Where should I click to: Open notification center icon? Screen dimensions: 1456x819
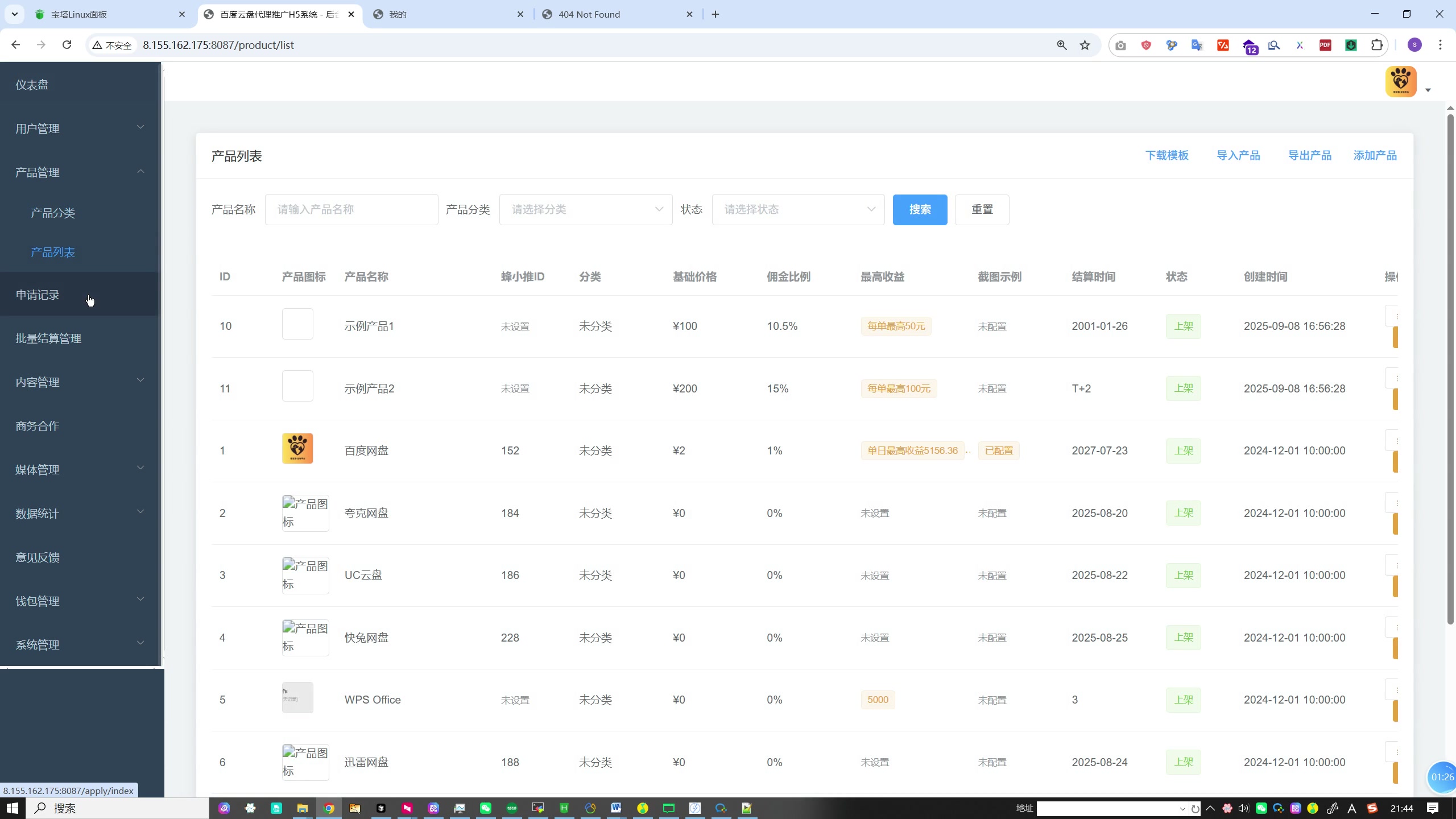1433,808
